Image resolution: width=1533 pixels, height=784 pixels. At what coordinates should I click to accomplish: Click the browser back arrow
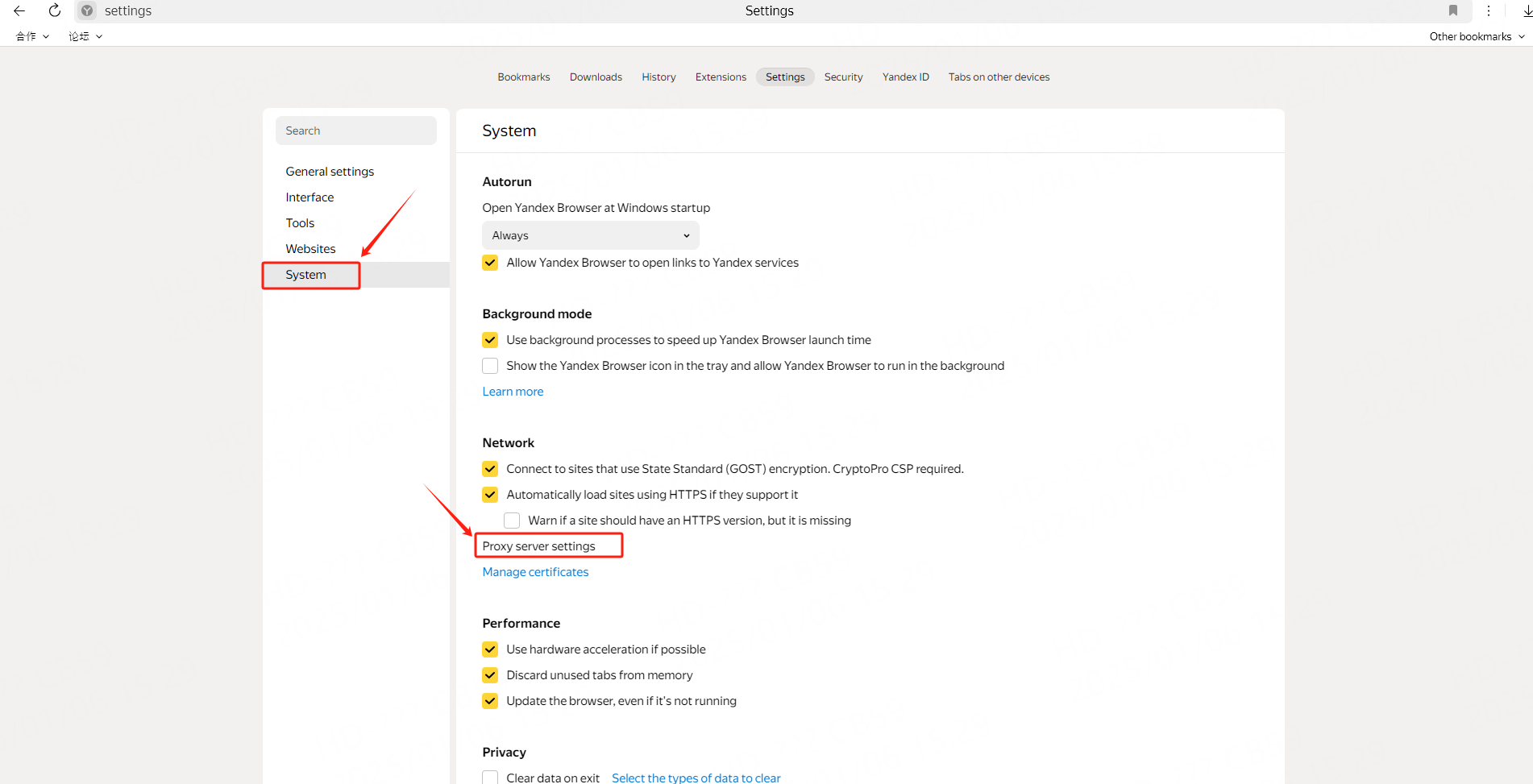(19, 10)
